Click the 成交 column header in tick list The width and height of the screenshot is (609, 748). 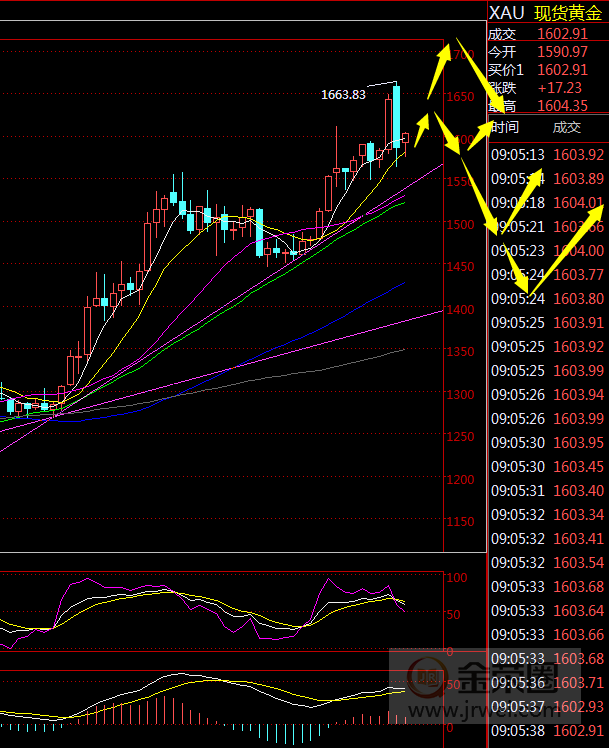[566, 127]
